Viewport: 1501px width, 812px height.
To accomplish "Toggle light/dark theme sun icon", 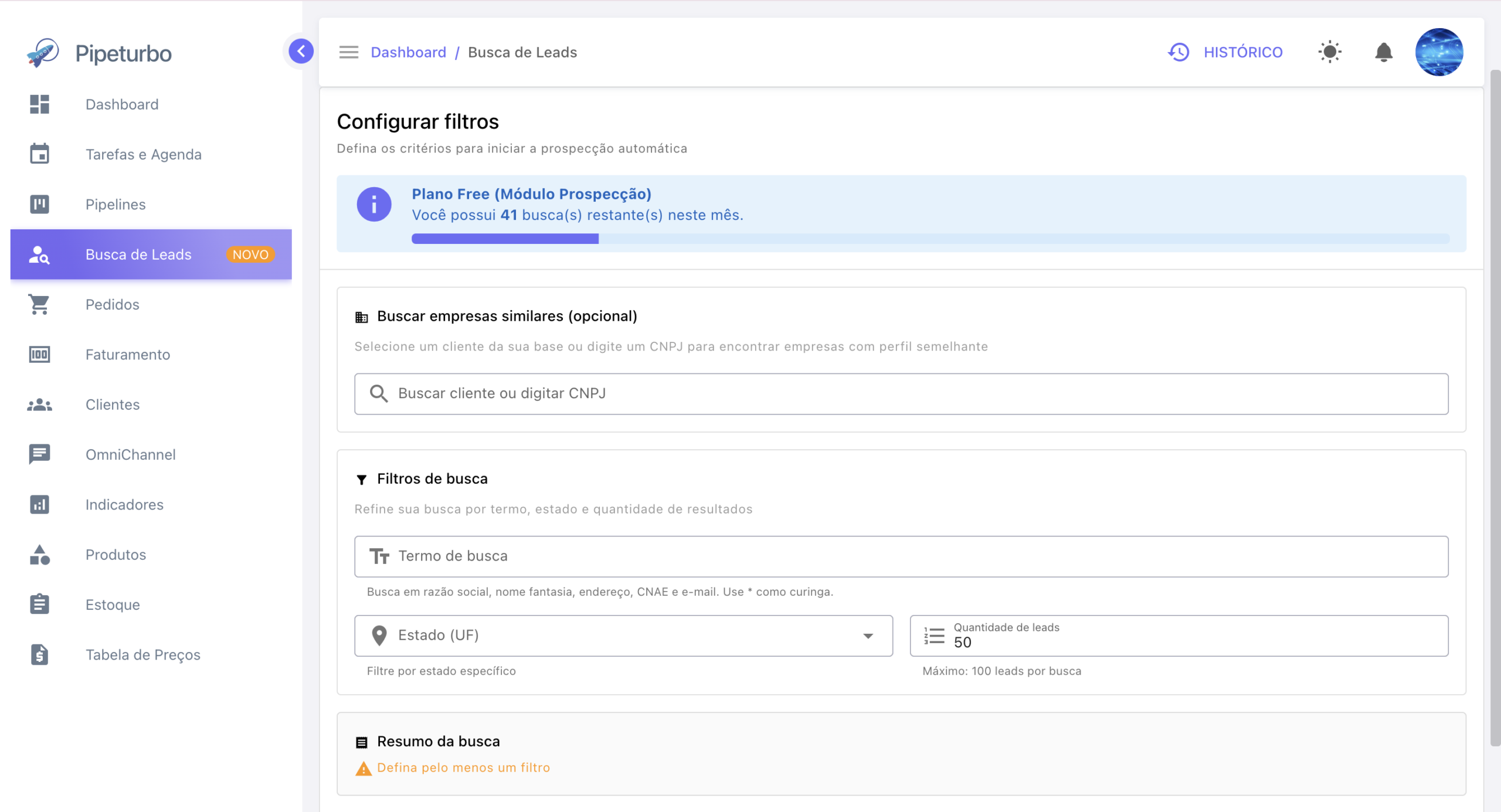I will click(1330, 52).
